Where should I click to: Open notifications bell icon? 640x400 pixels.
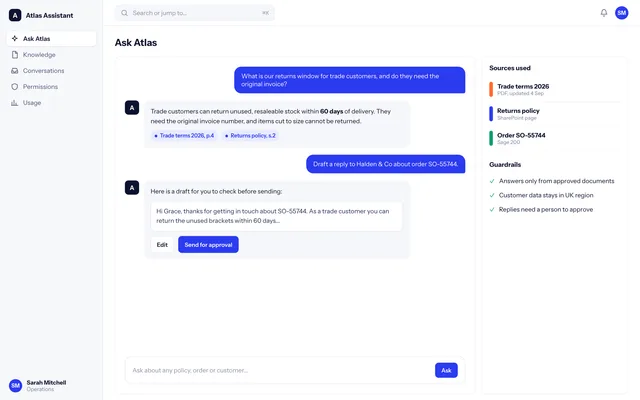604,13
